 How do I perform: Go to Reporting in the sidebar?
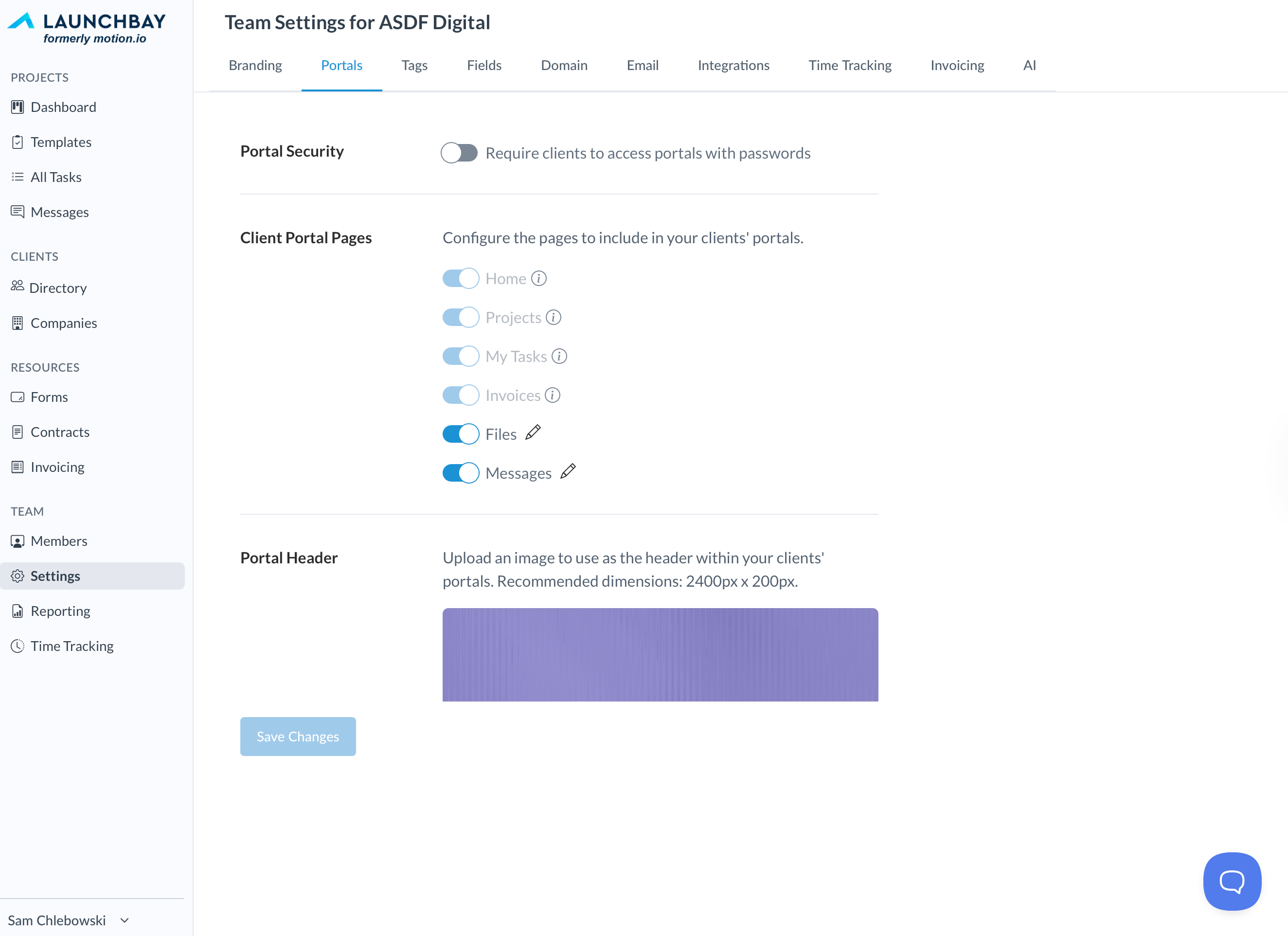click(x=60, y=611)
